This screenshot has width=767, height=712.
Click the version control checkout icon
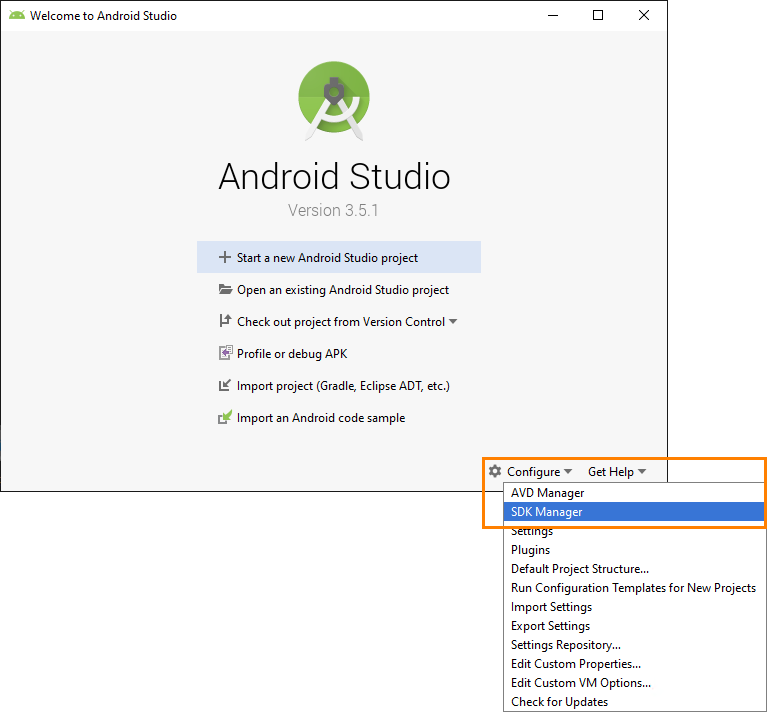click(x=225, y=322)
